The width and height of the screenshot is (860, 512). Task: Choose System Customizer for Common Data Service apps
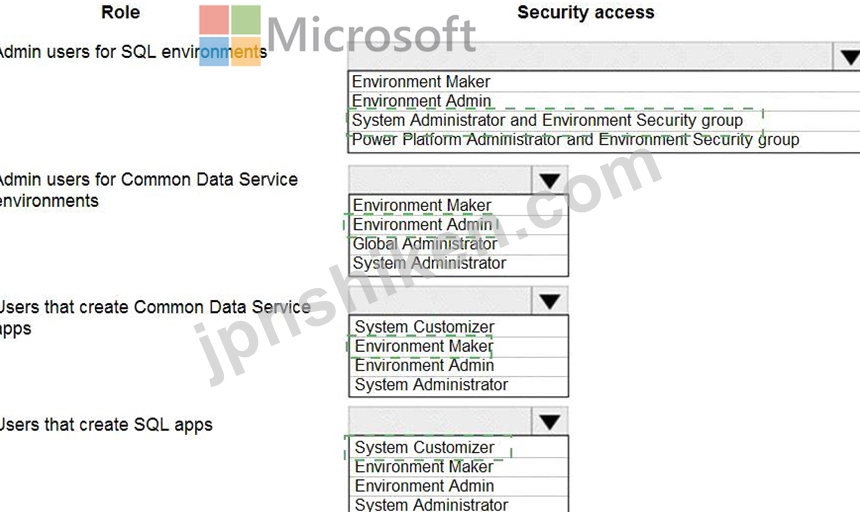pyautogui.click(x=459, y=327)
